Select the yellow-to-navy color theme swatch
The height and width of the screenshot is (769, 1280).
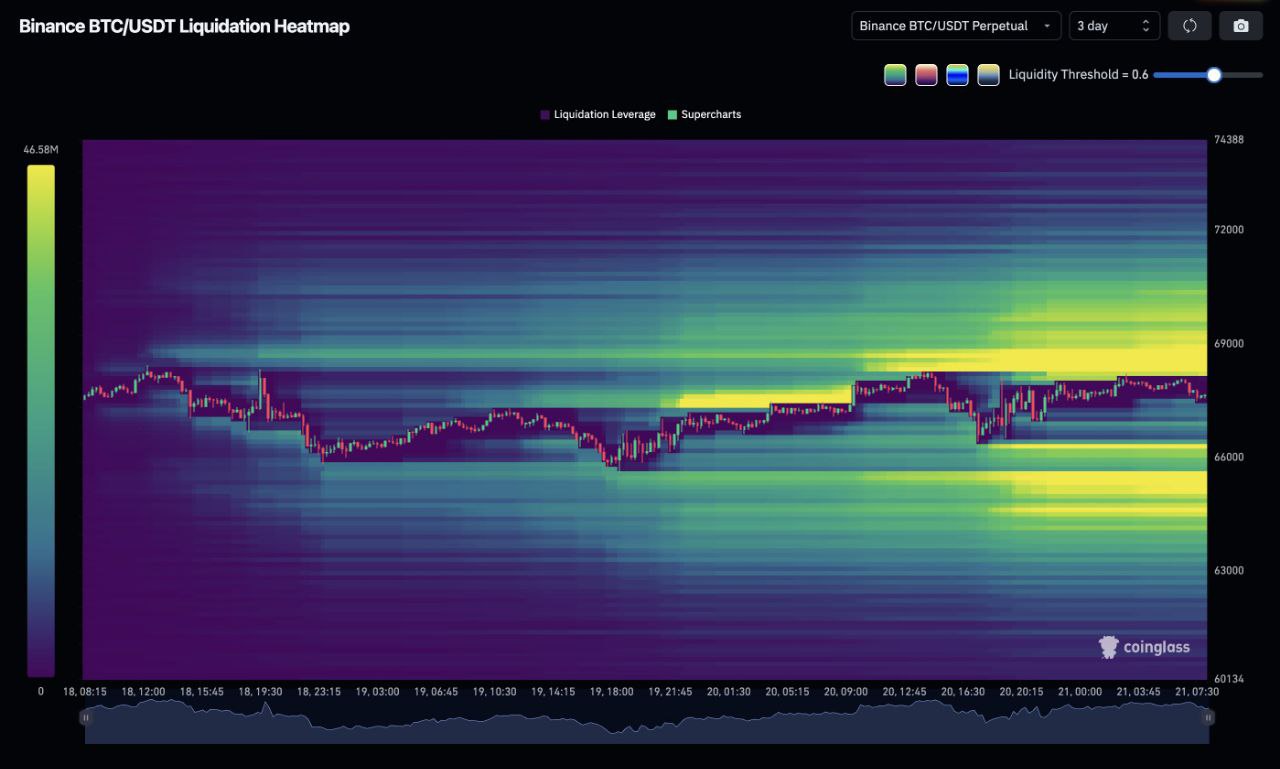tap(988, 75)
